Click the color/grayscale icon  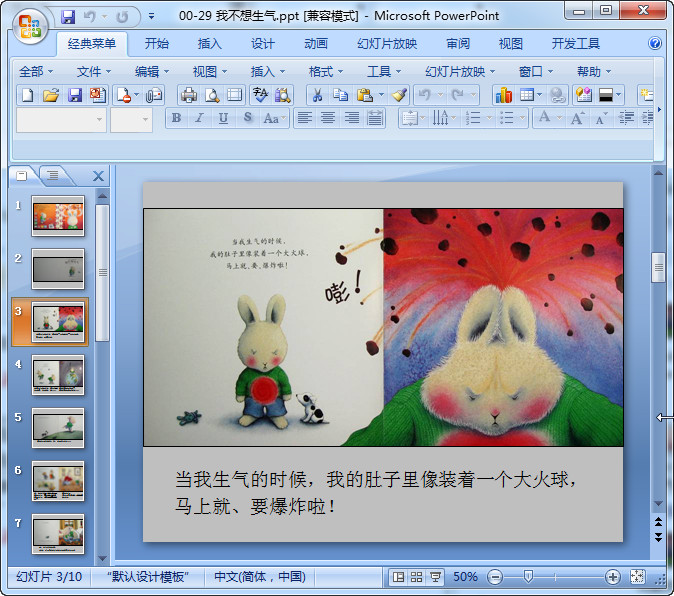[606, 95]
